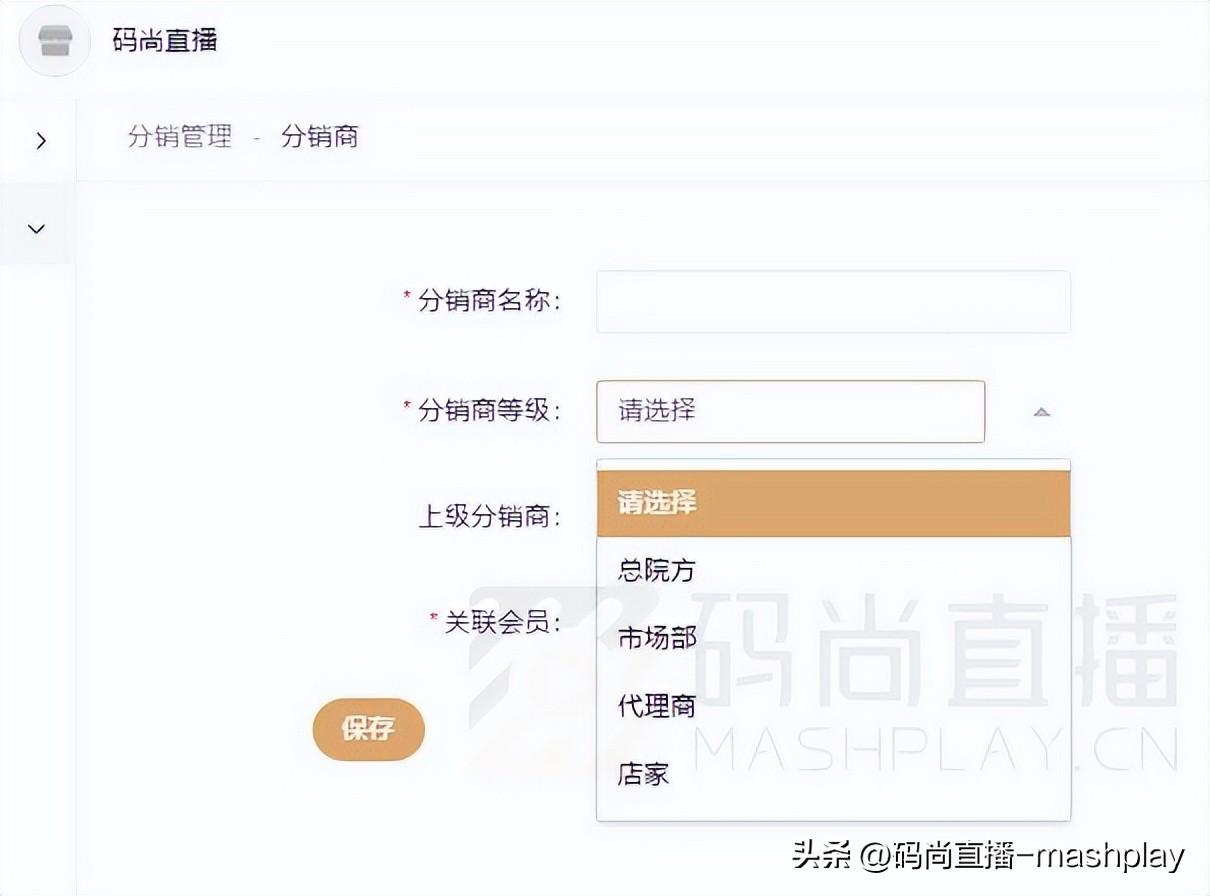Collapse the sidebar down chevron section

coord(37,229)
